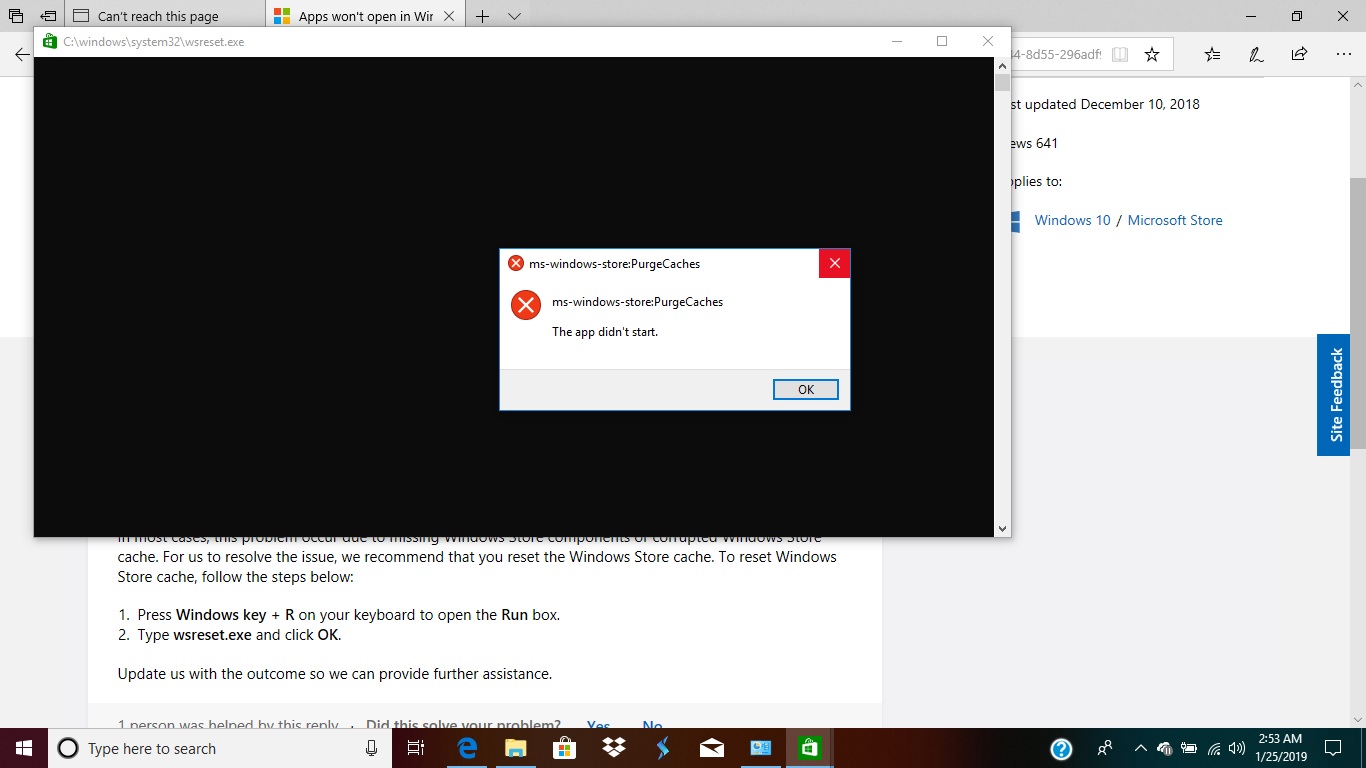Add page to favorites with star icon
The image size is (1366, 768).
point(1152,54)
